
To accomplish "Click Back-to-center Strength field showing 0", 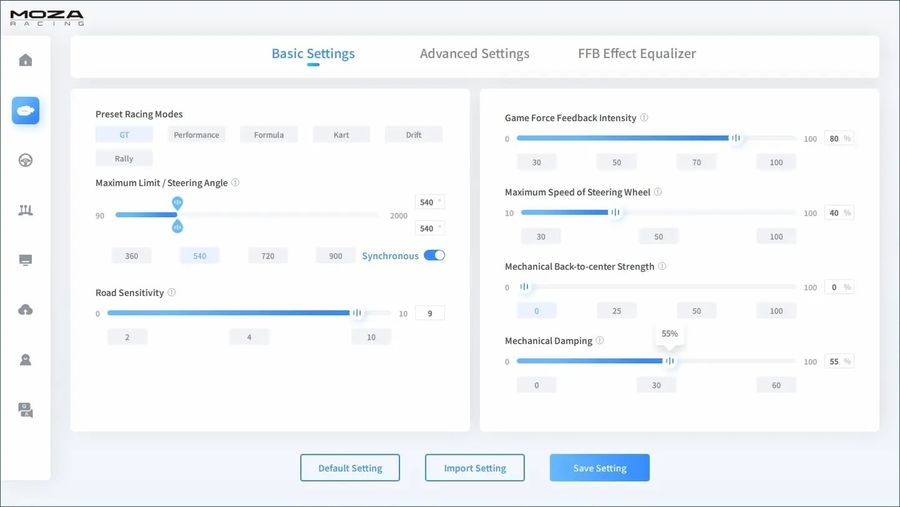I will coord(839,287).
